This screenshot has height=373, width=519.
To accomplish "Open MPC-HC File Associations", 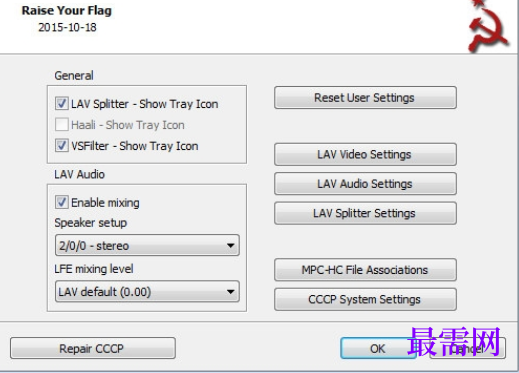I will [x=365, y=270].
